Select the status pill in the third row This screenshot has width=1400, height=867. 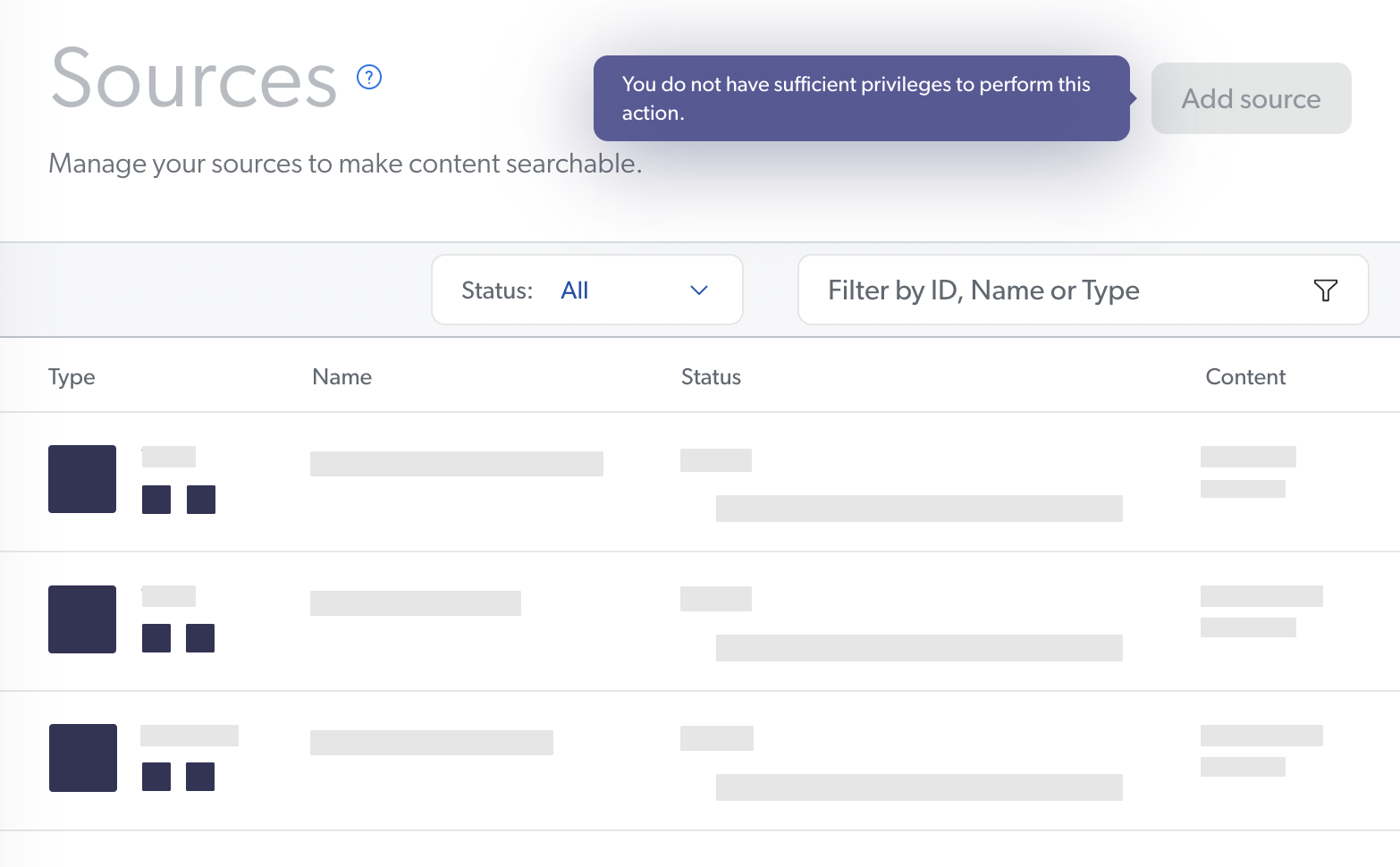coord(715,737)
